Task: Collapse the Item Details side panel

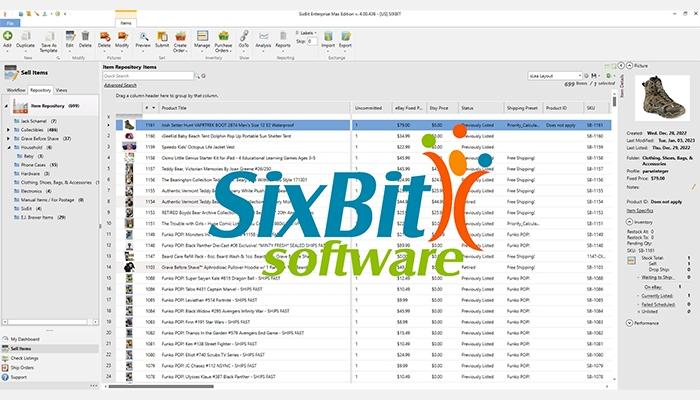Action: pos(621,66)
